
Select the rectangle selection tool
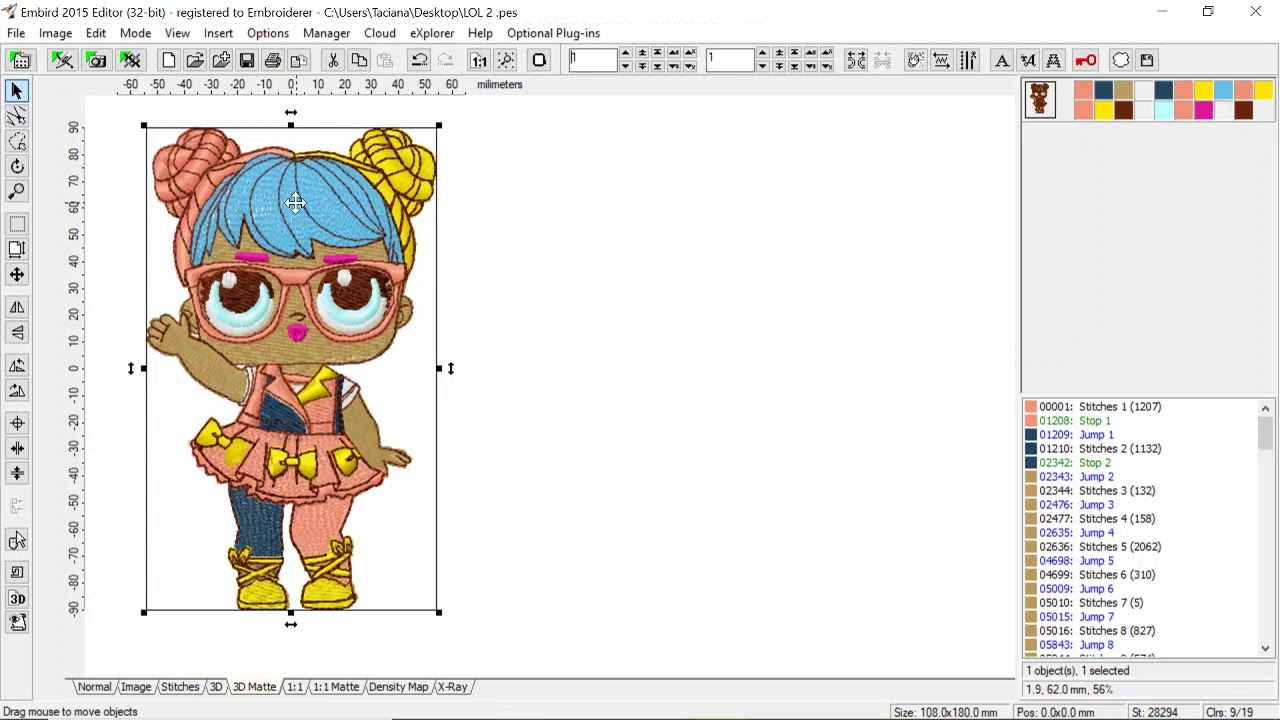[x=17, y=224]
